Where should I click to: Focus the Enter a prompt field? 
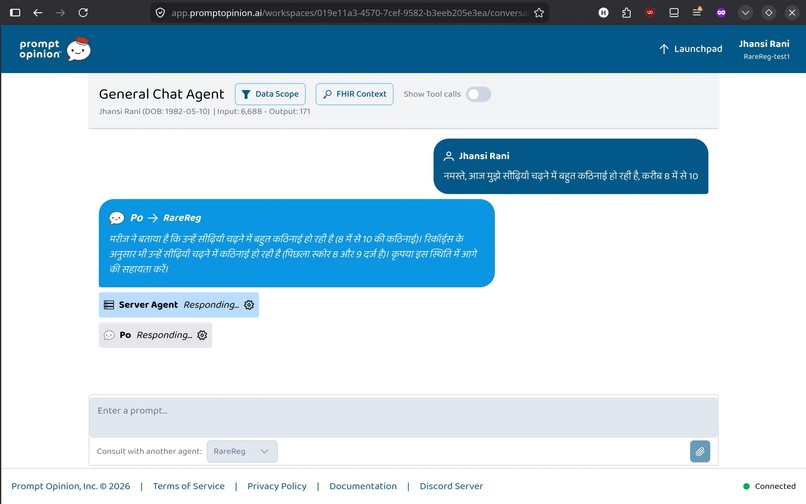click(404, 417)
